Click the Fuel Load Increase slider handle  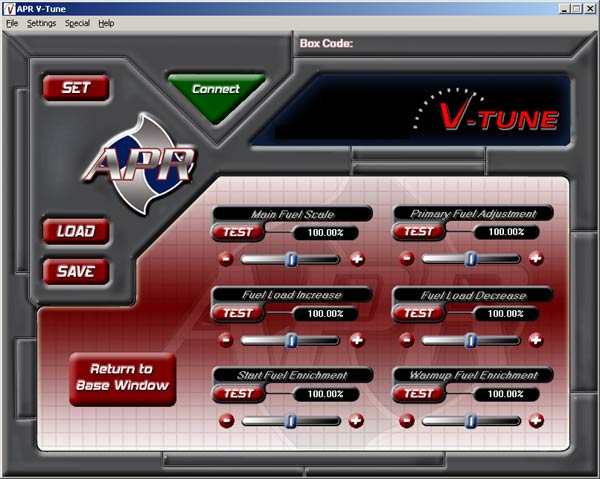coord(292,341)
